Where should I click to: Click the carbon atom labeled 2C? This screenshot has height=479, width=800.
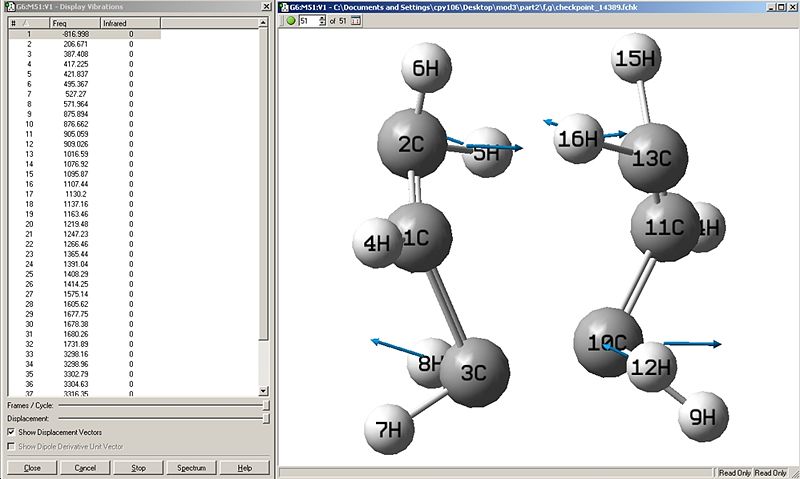(x=412, y=144)
